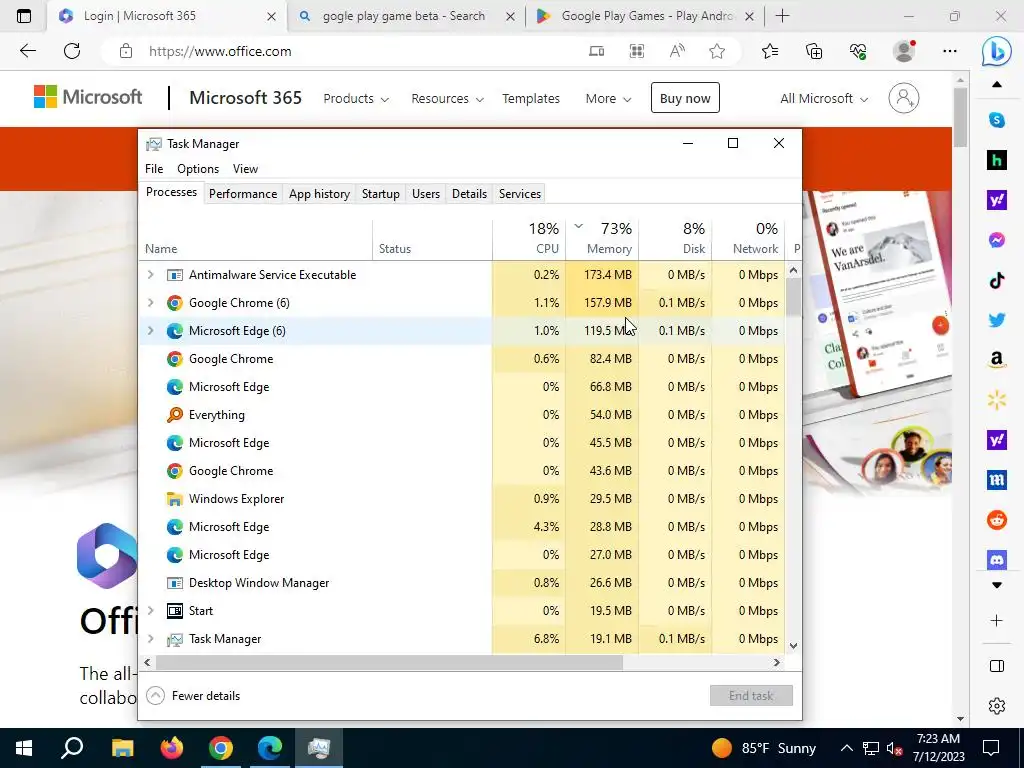Switch to the Details tab
This screenshot has height=768, width=1024.
470,194
